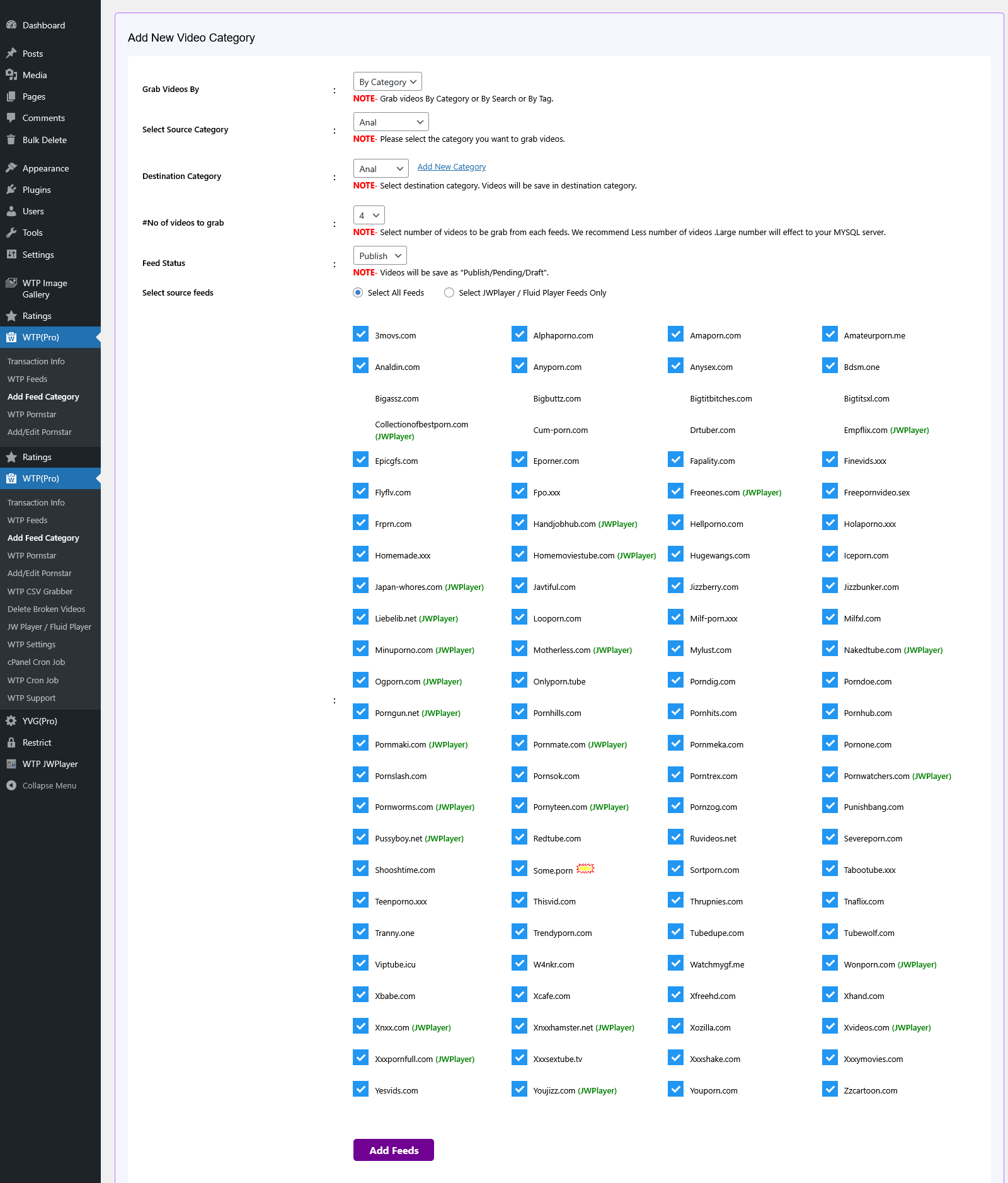
Task: Open the number of videos to grab dropdown
Action: (369, 215)
